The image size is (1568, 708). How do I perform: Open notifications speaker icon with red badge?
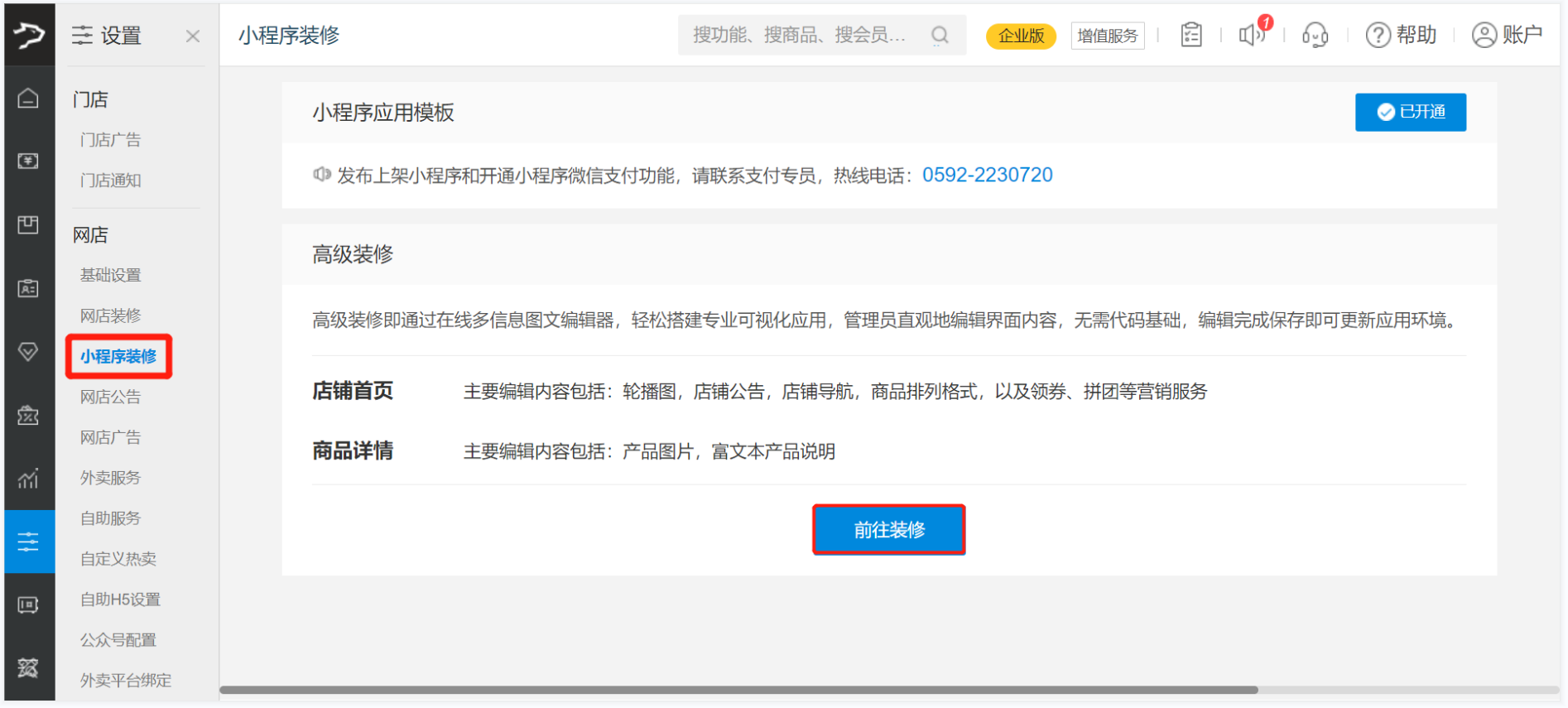tap(1252, 36)
